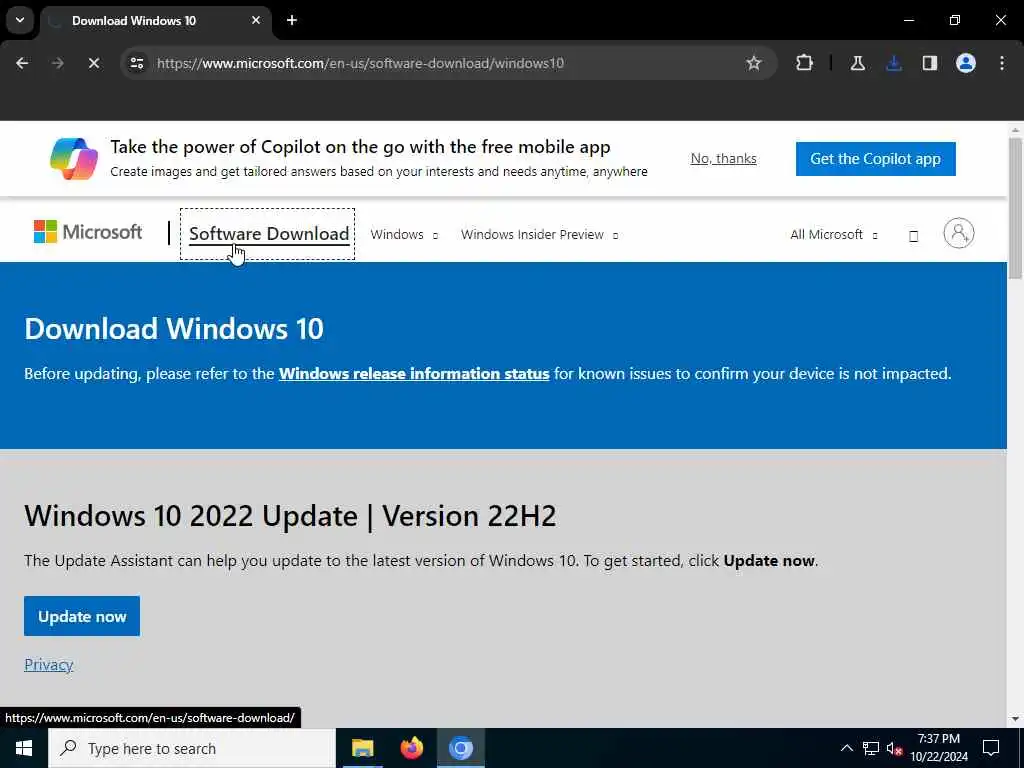The image size is (1024, 768).
Task: Click the taskbar search box
Action: coord(192,748)
